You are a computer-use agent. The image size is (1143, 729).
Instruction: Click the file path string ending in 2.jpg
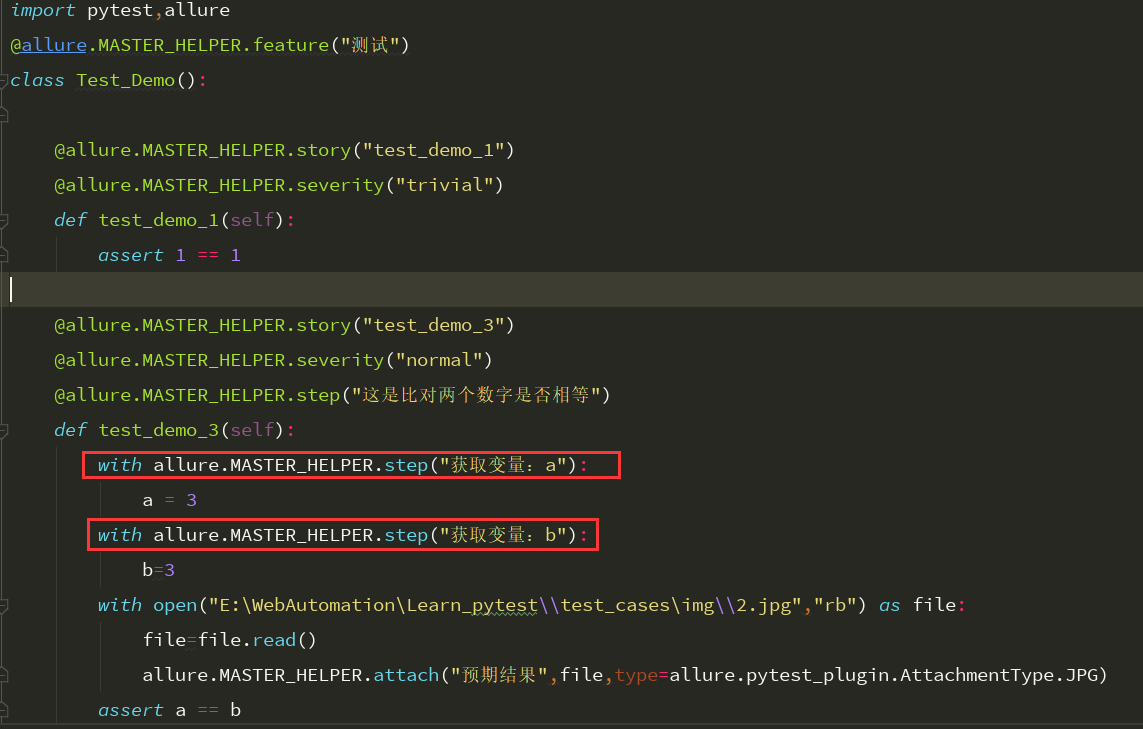point(505,605)
